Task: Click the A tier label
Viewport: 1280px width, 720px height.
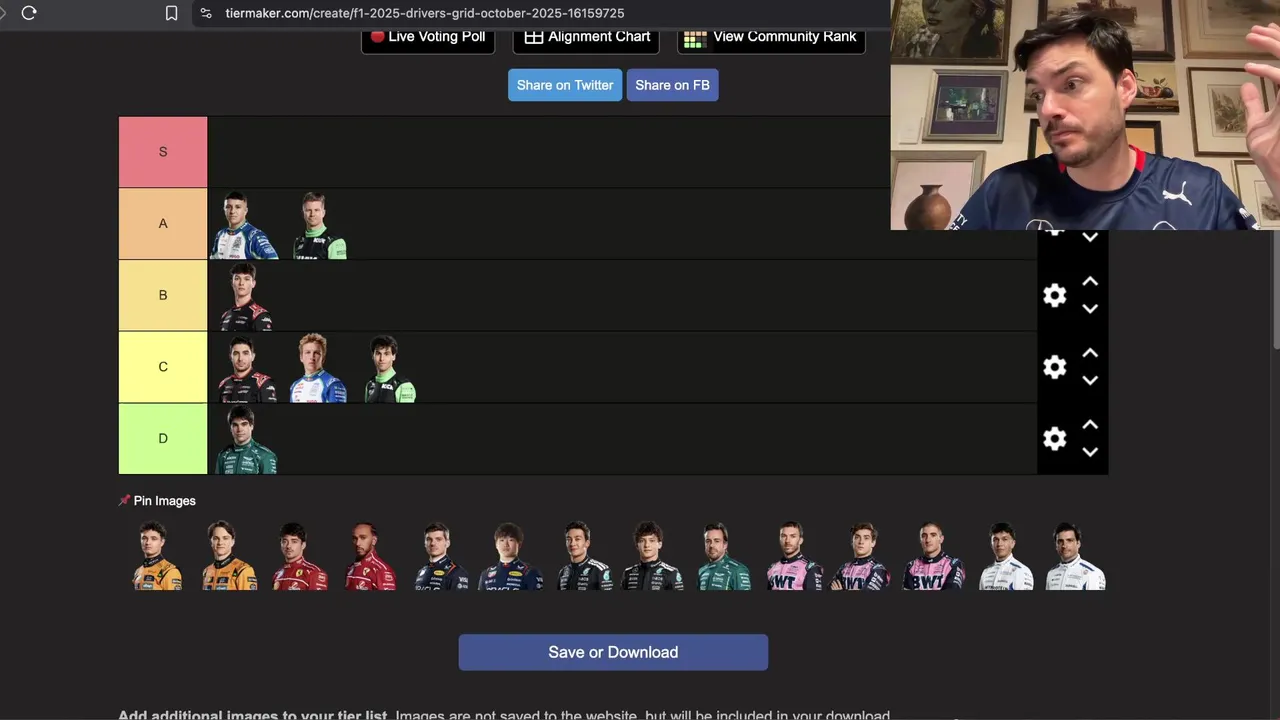Action: point(163,224)
